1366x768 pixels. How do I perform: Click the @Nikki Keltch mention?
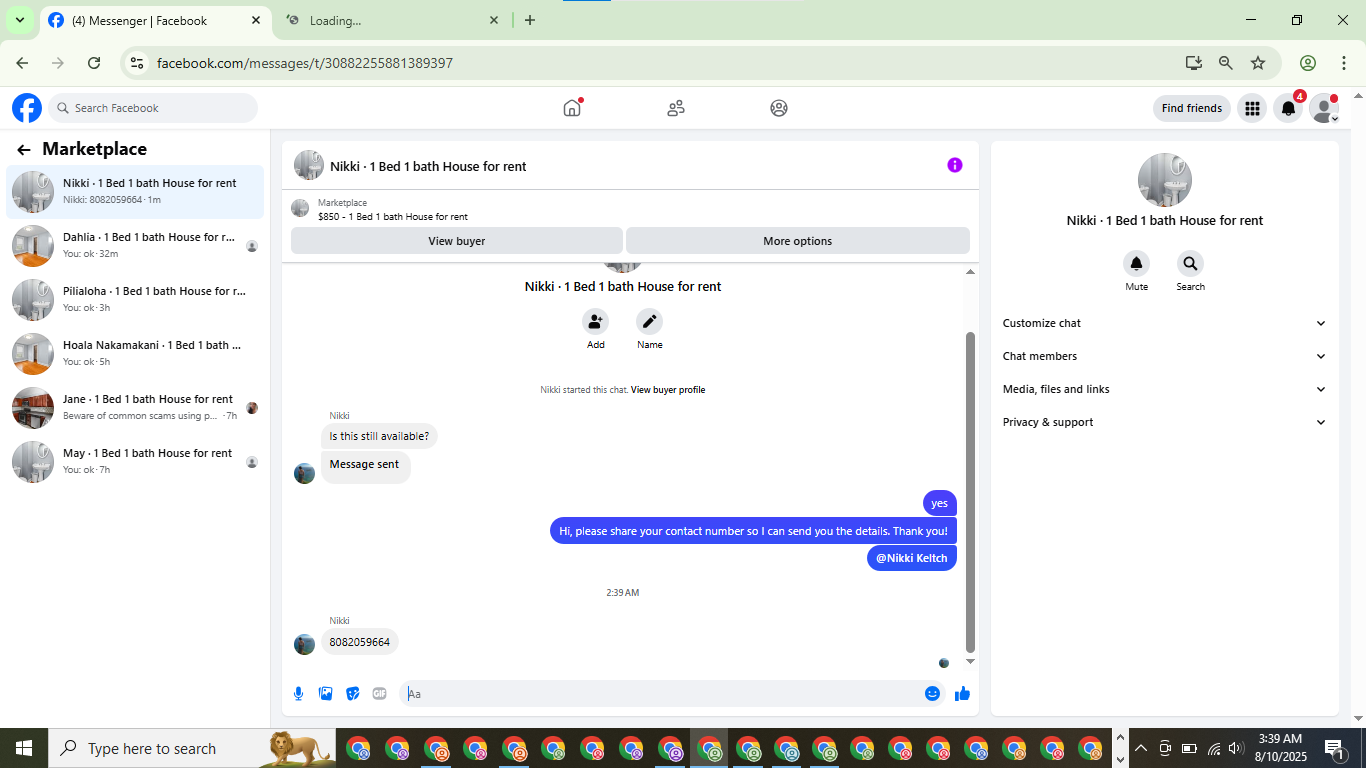click(912, 558)
